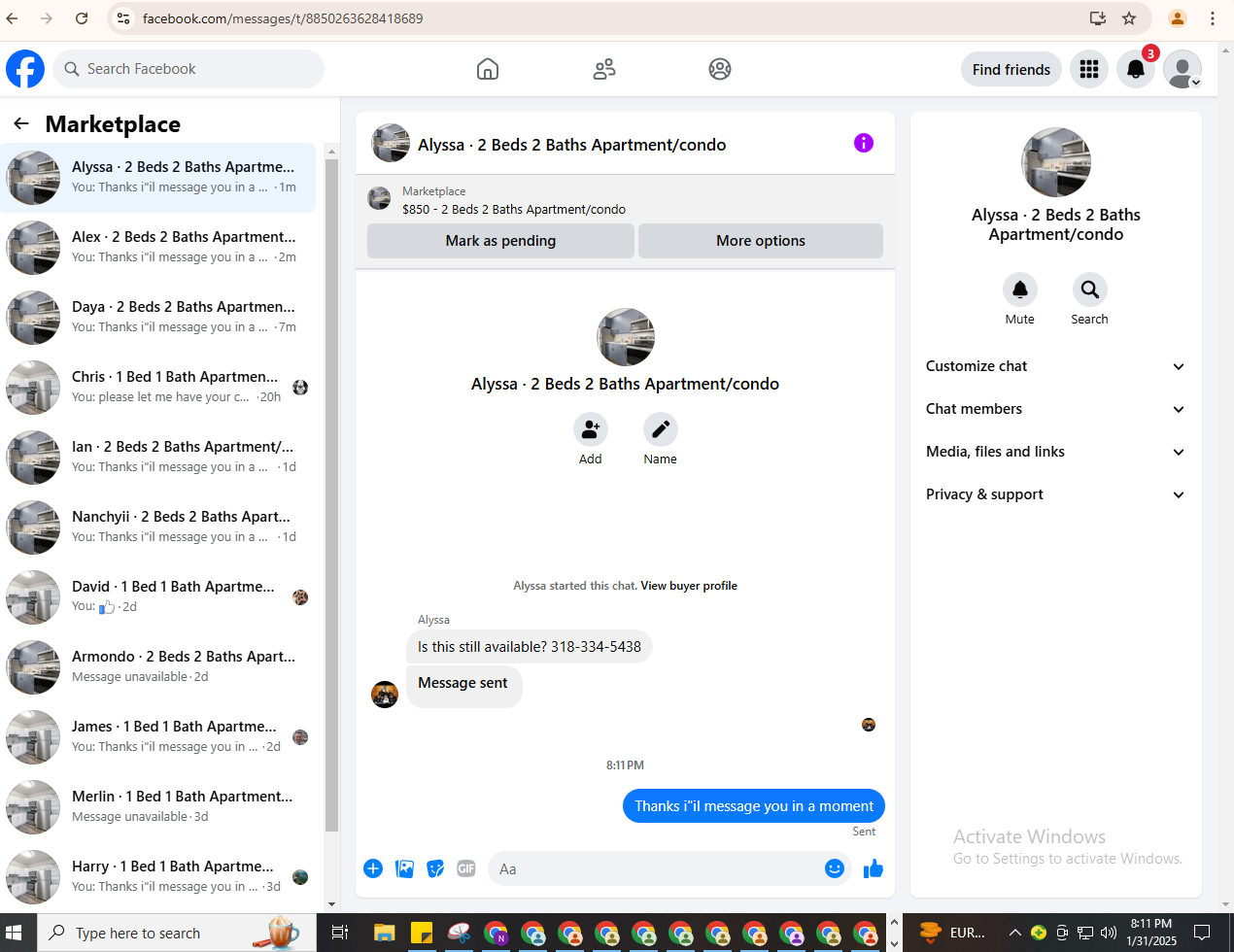Click the scroll-down arrow of conversation list

331,904
